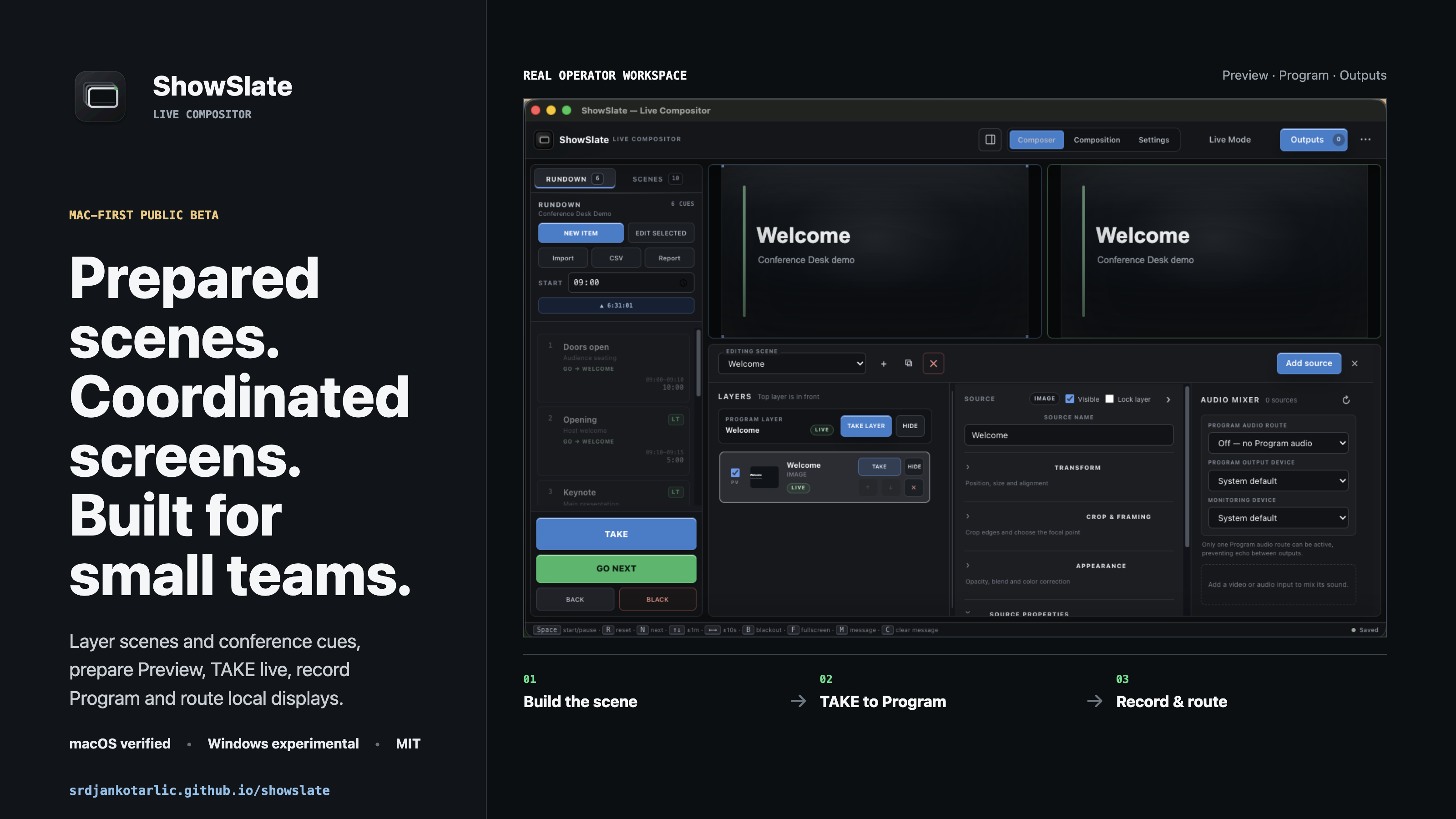Select the Rundown tab
The height and width of the screenshot is (819, 1456).
574,179
